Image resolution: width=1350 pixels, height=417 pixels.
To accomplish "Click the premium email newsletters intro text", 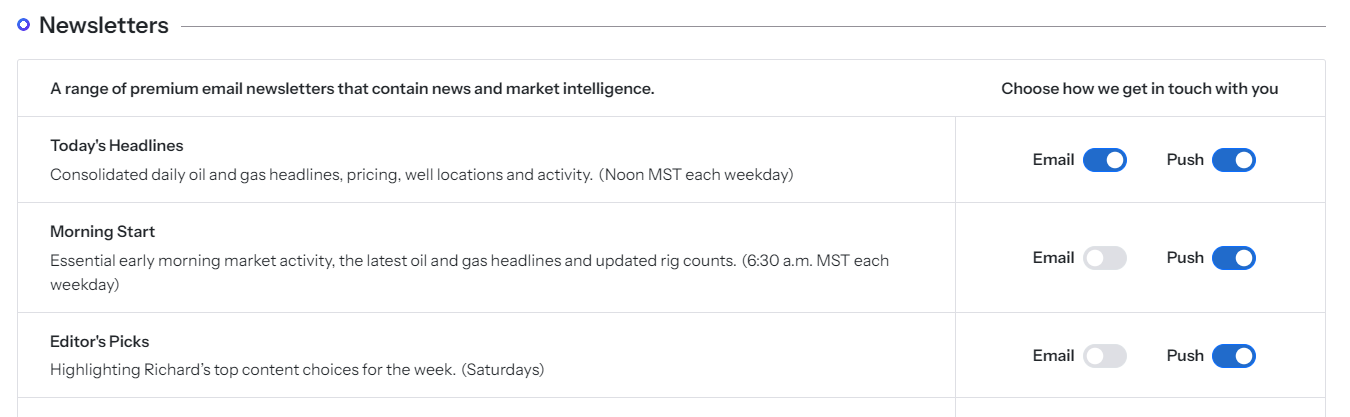I will [352, 89].
